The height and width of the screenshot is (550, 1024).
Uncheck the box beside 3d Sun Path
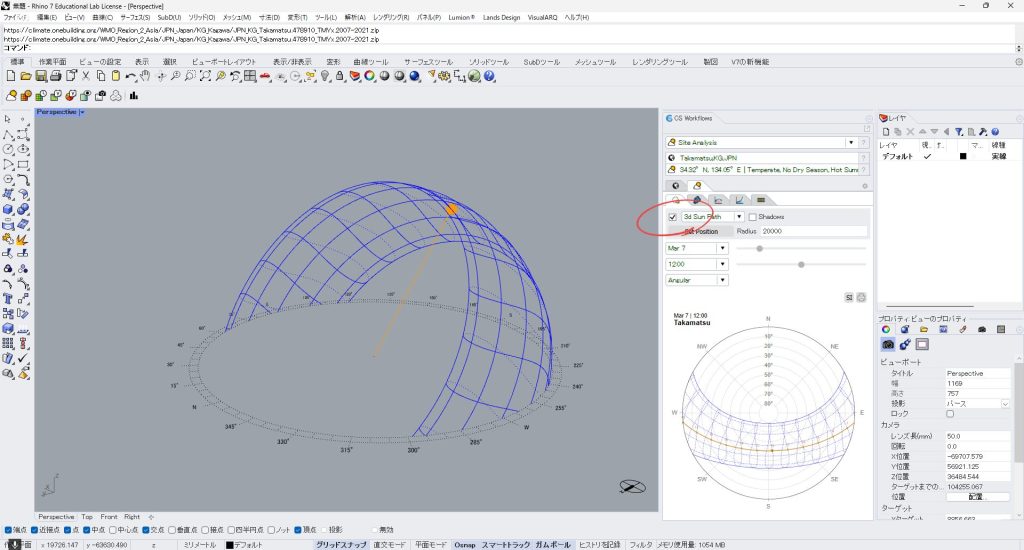click(672, 217)
